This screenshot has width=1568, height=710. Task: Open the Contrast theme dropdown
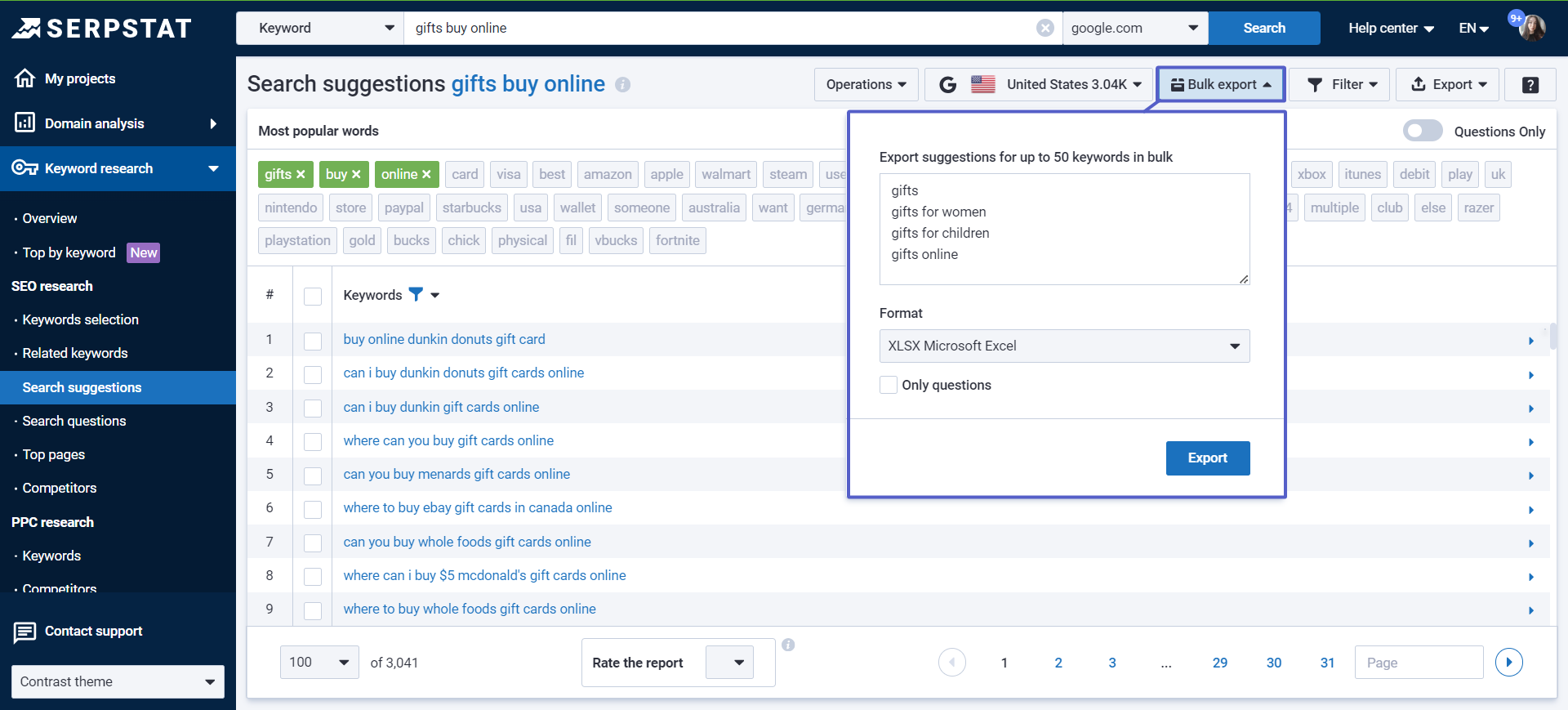pos(118,681)
